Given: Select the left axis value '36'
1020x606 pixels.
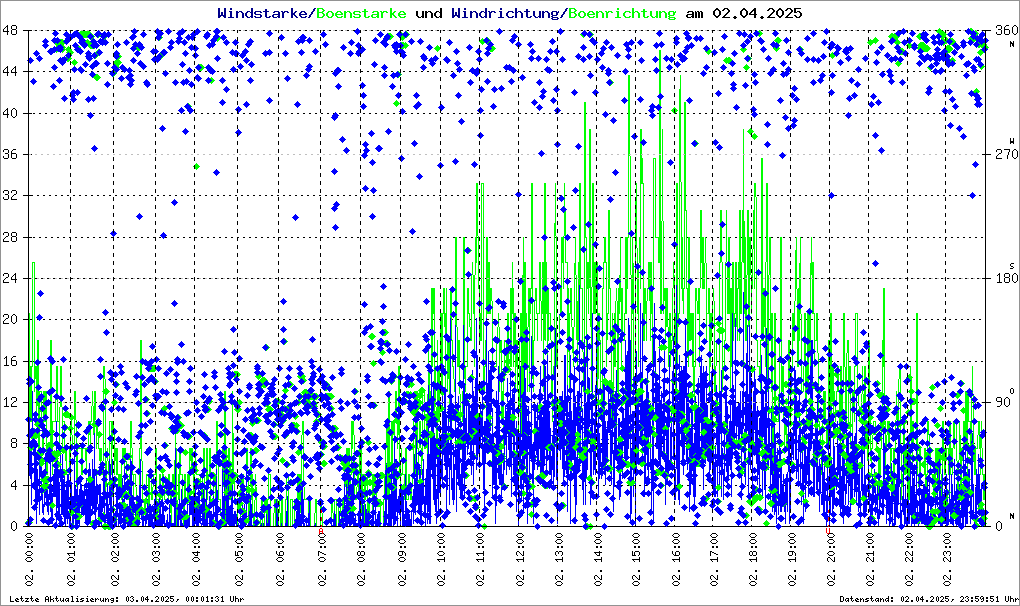Looking at the screenshot, I should coord(9,154).
